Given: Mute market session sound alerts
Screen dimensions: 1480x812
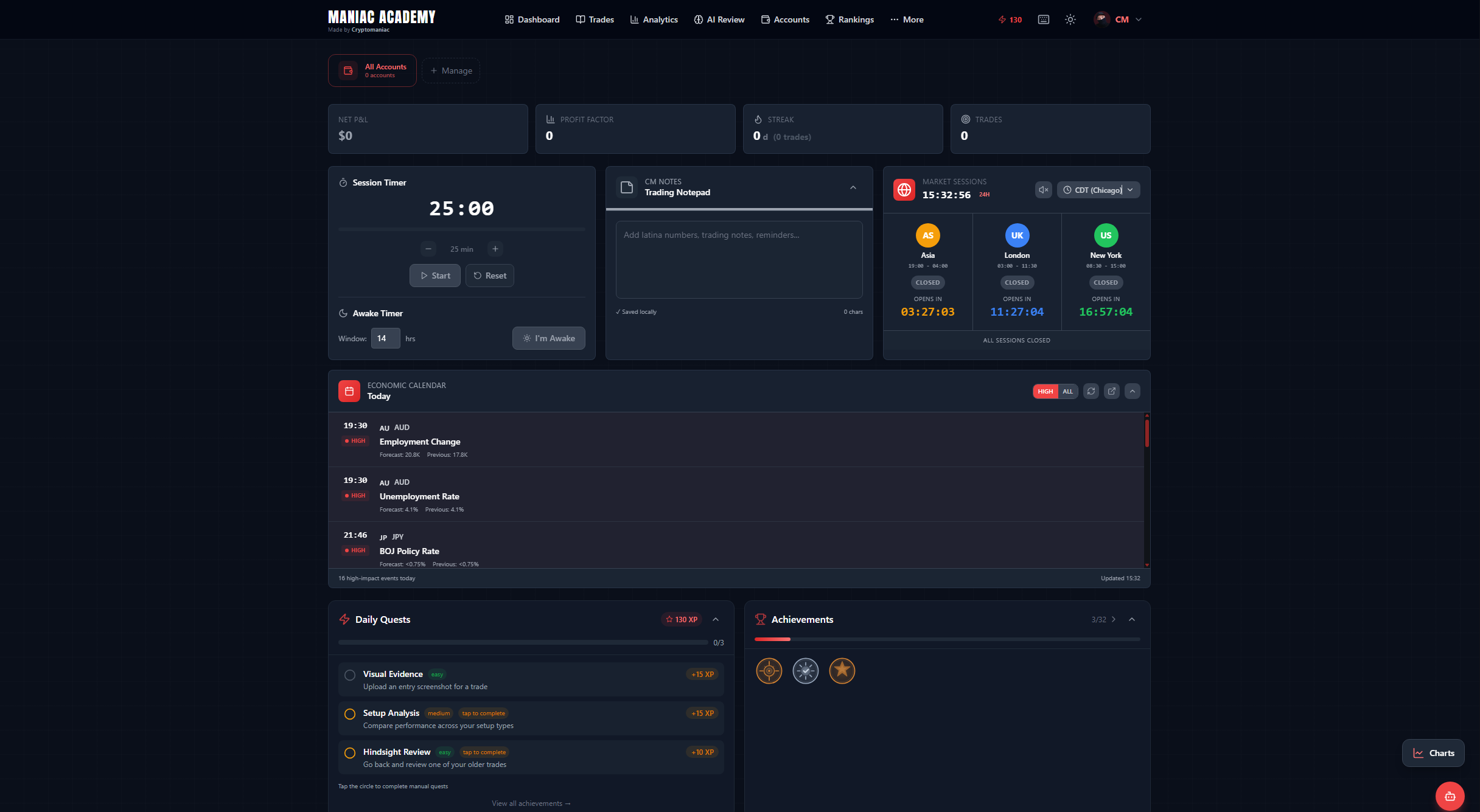Looking at the screenshot, I should coord(1043,190).
